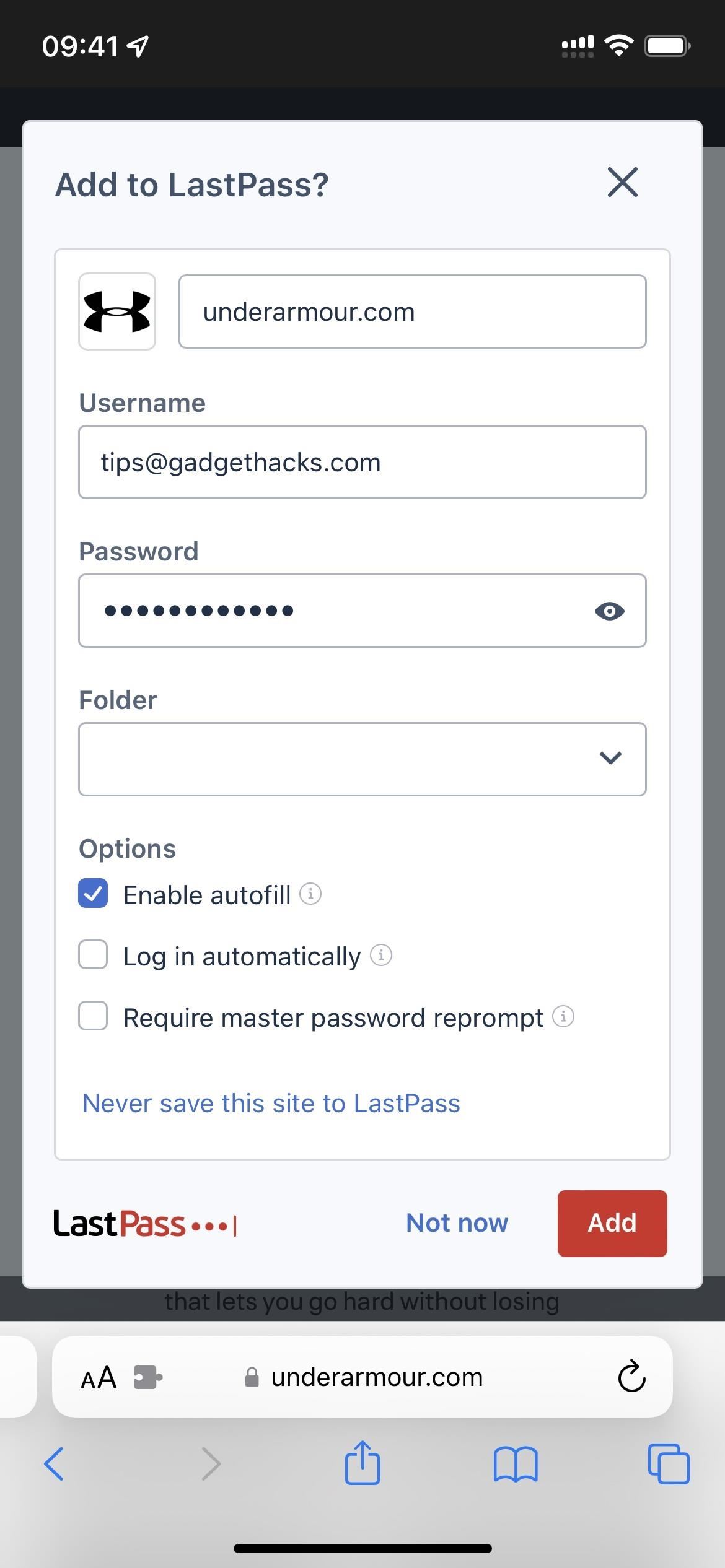Click the Username field with tips@gadgethacks.com
Image resolution: width=725 pixels, height=1568 pixels.
[362, 462]
